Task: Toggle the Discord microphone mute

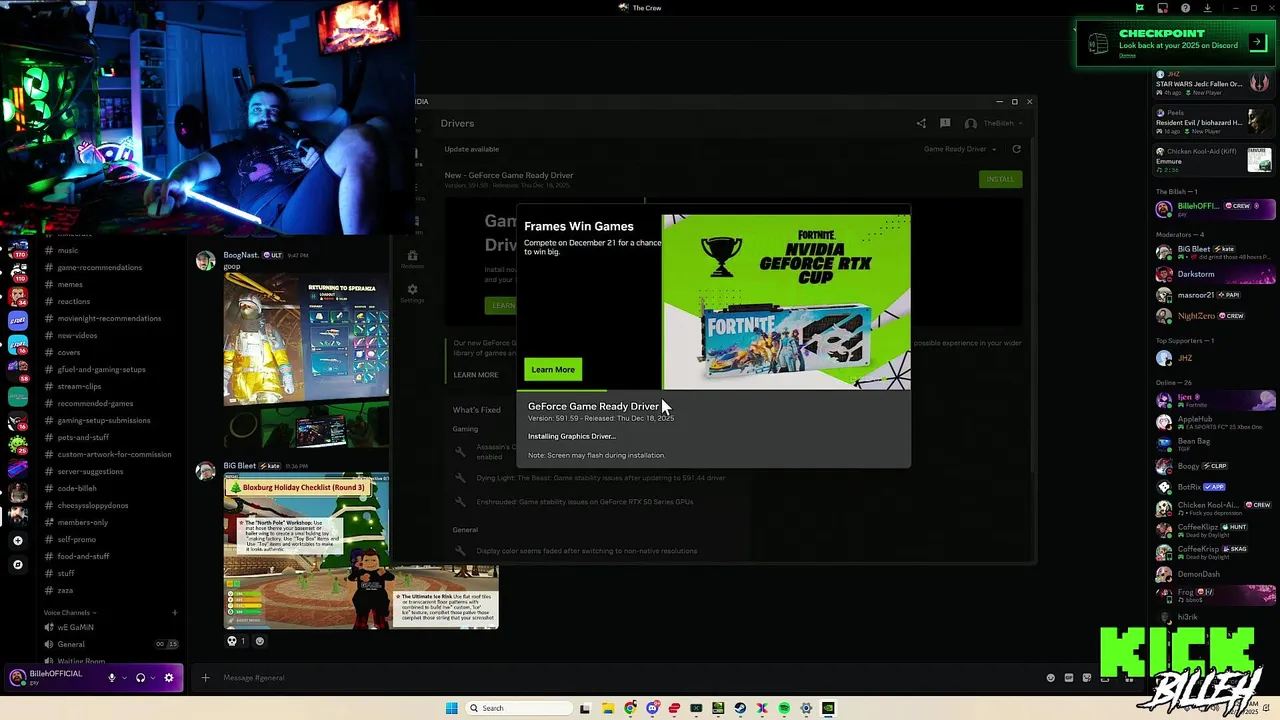Action: 112,677
